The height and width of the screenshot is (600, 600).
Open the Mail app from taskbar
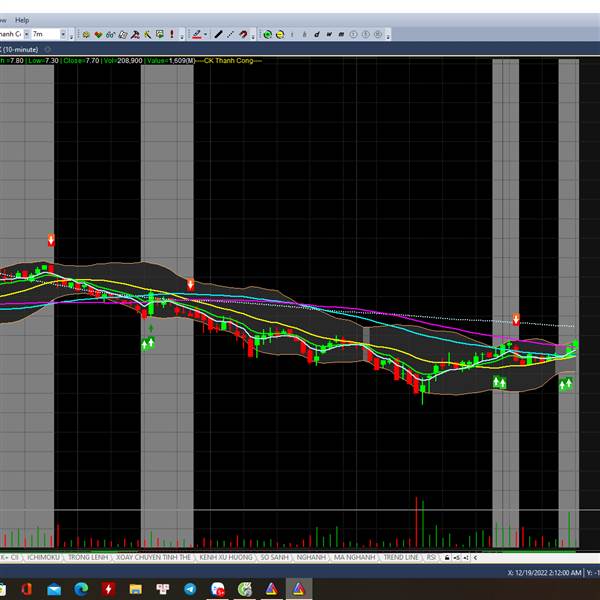coord(54,589)
